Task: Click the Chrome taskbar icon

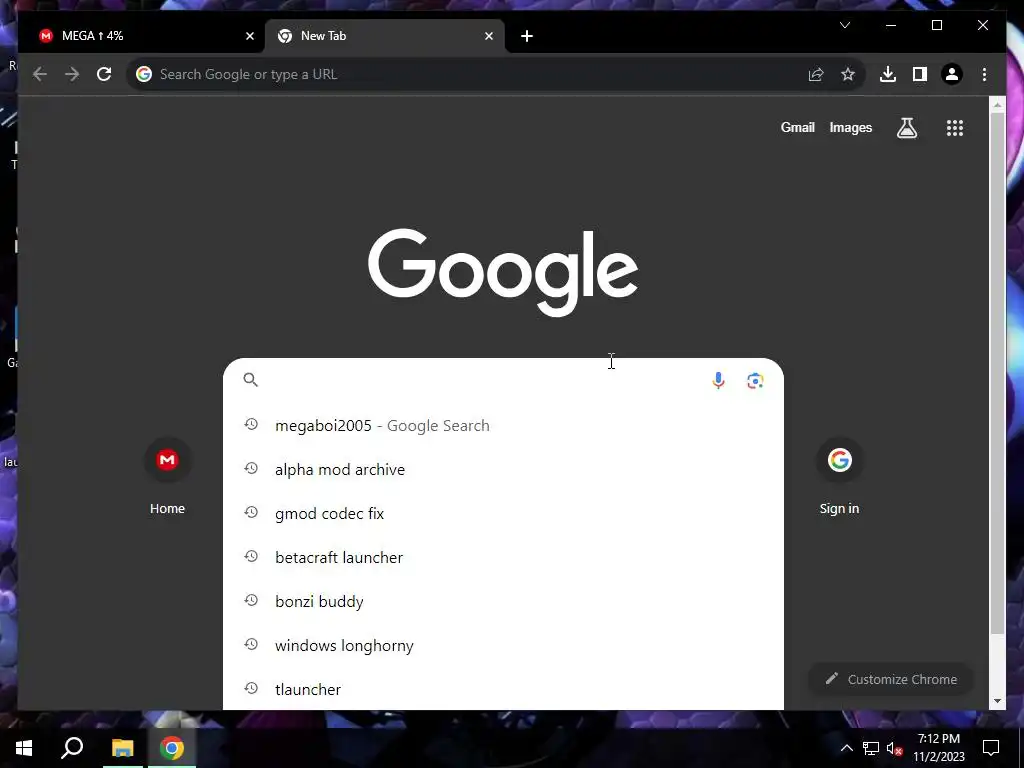Action: [172, 748]
